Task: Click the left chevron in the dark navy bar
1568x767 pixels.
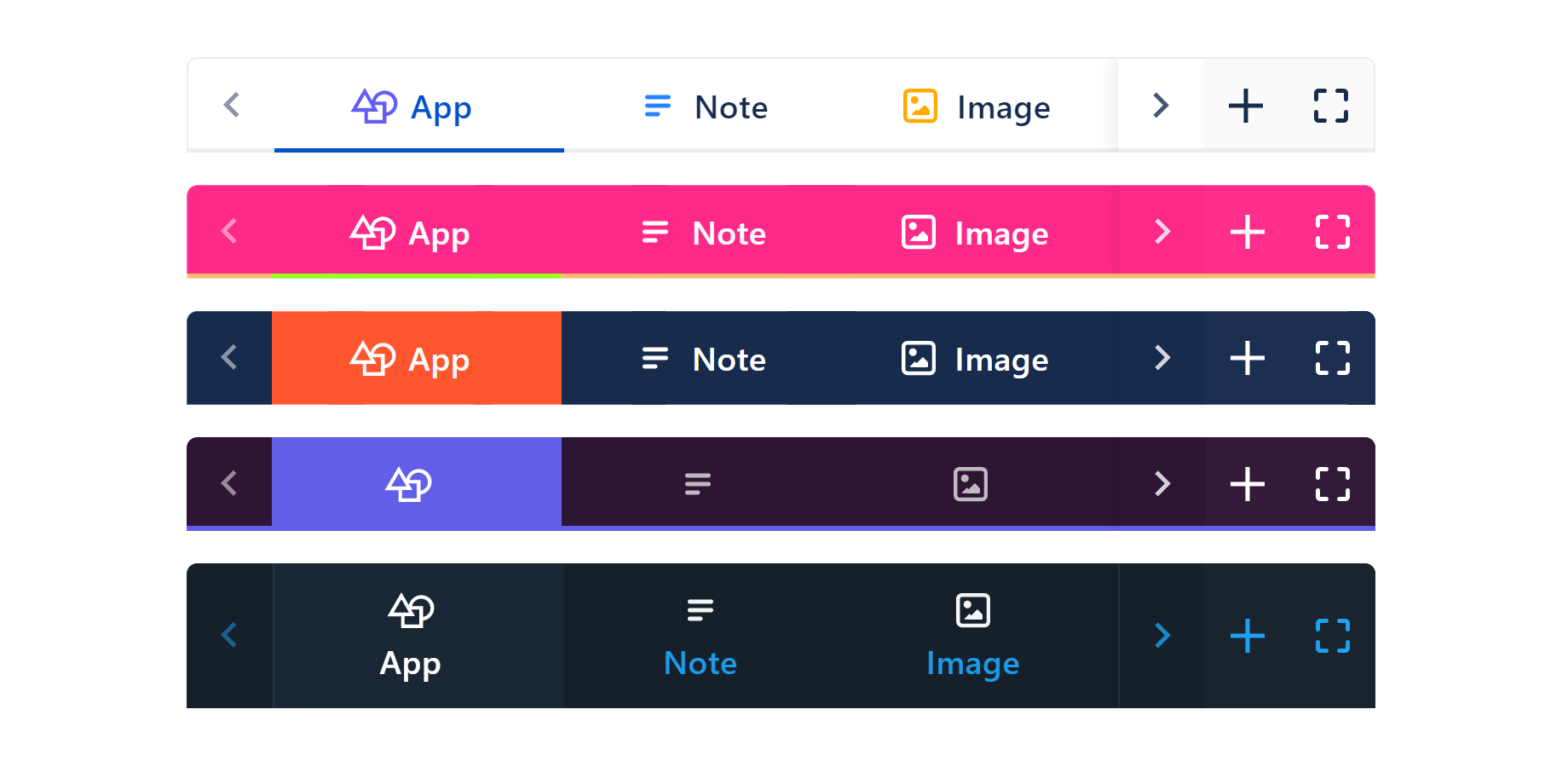Action: tap(228, 358)
